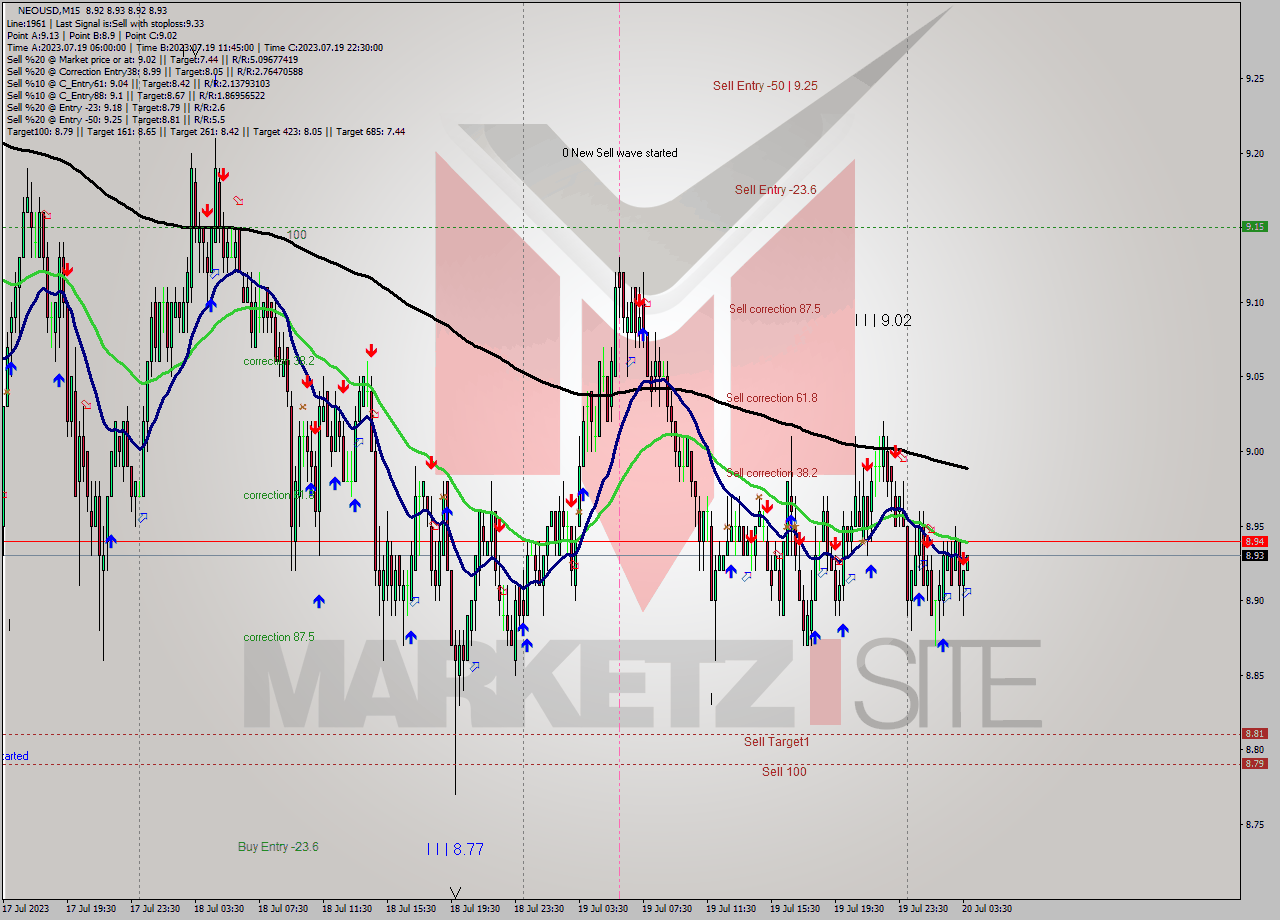The image size is (1280, 920).
Task: Click the '19 Jul 15:30' time label
Action: (795, 909)
